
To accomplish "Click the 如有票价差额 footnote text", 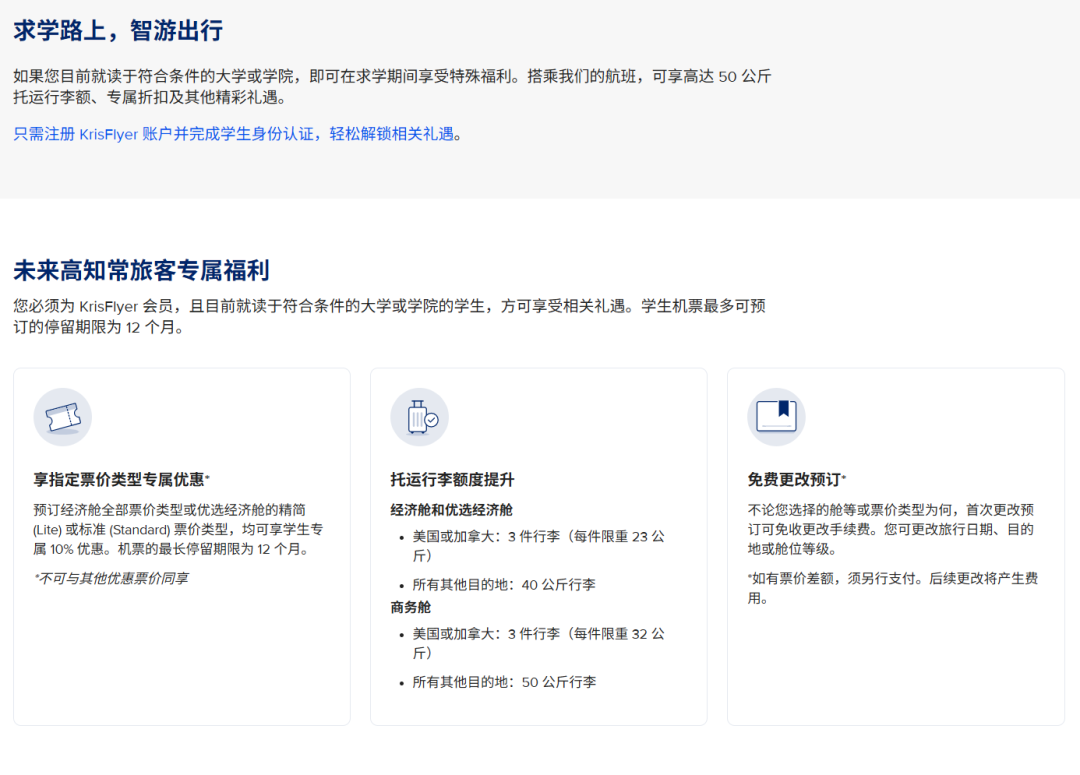I will click(x=892, y=588).
